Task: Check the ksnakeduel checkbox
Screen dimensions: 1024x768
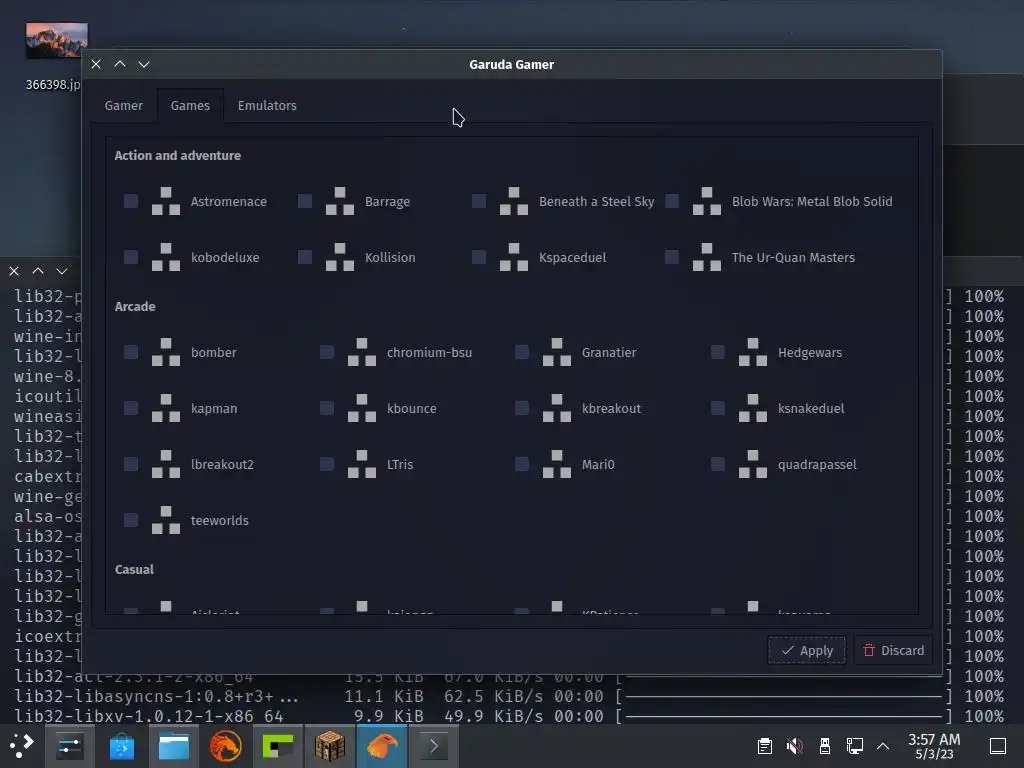Action: [718, 408]
